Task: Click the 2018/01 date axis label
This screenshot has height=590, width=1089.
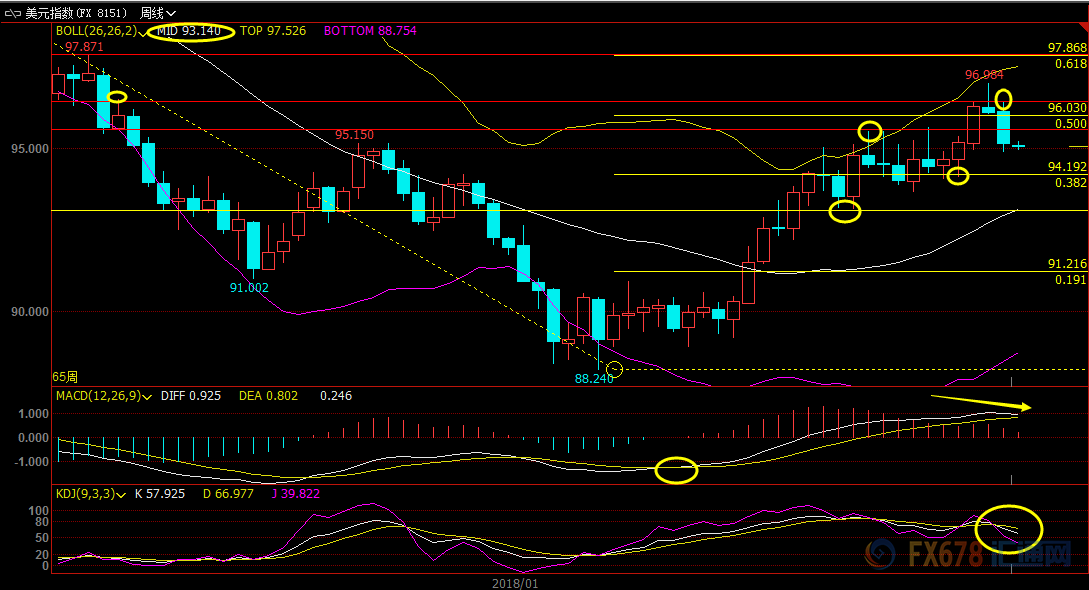Action: [515, 582]
